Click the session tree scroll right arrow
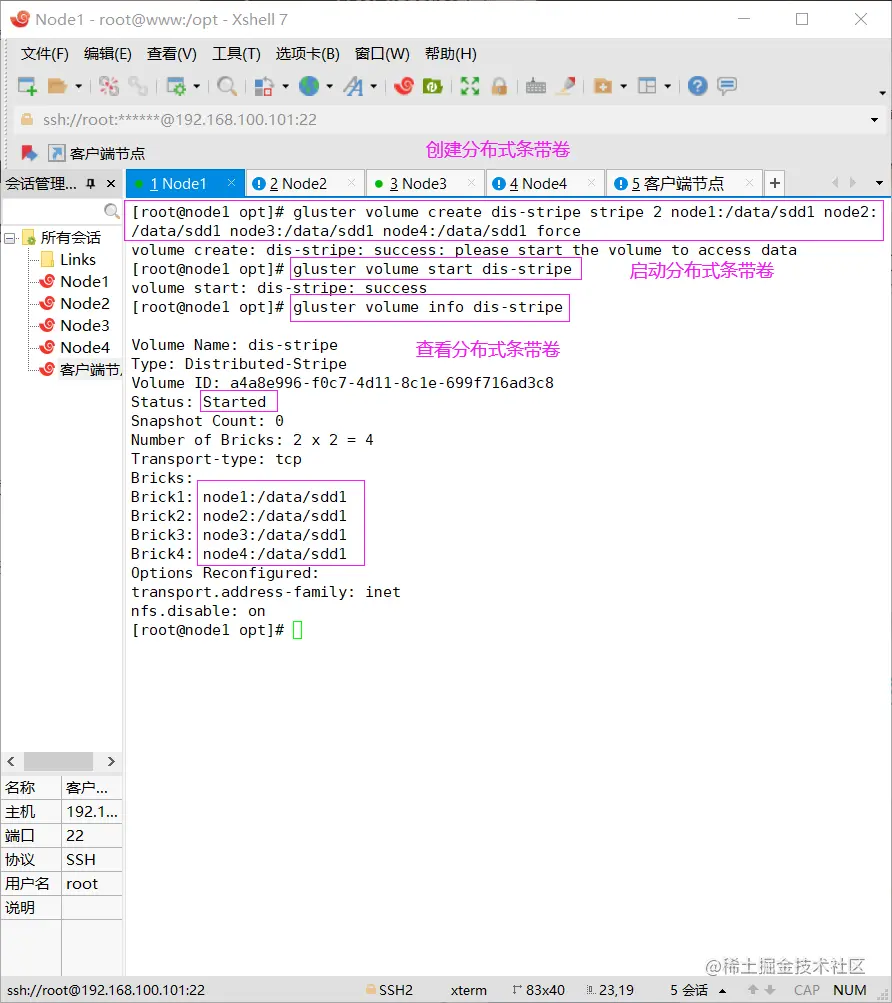 click(111, 761)
